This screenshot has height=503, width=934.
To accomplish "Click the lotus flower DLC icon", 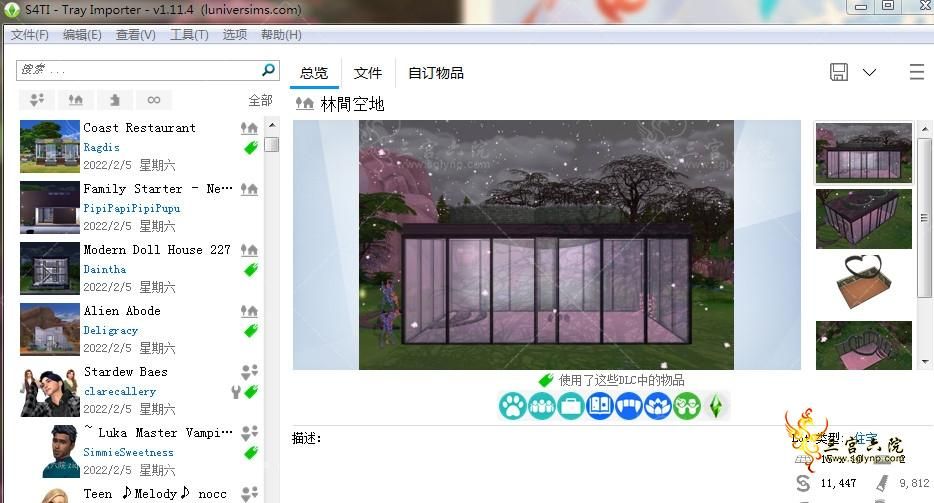I will (x=658, y=406).
